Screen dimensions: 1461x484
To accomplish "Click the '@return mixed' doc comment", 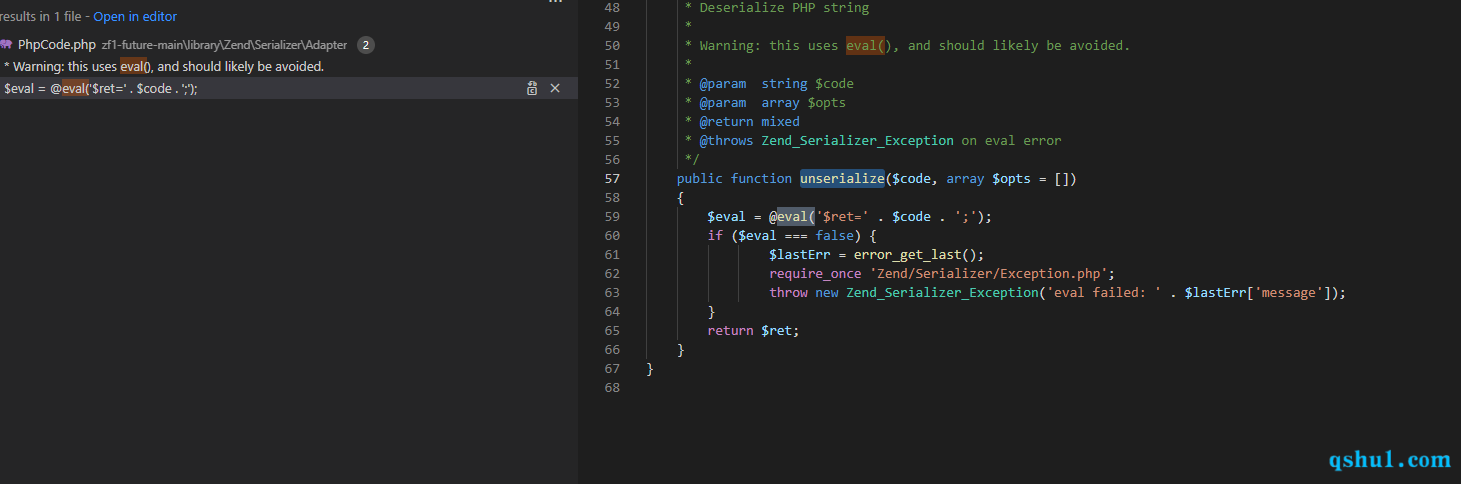I will 749,122.
